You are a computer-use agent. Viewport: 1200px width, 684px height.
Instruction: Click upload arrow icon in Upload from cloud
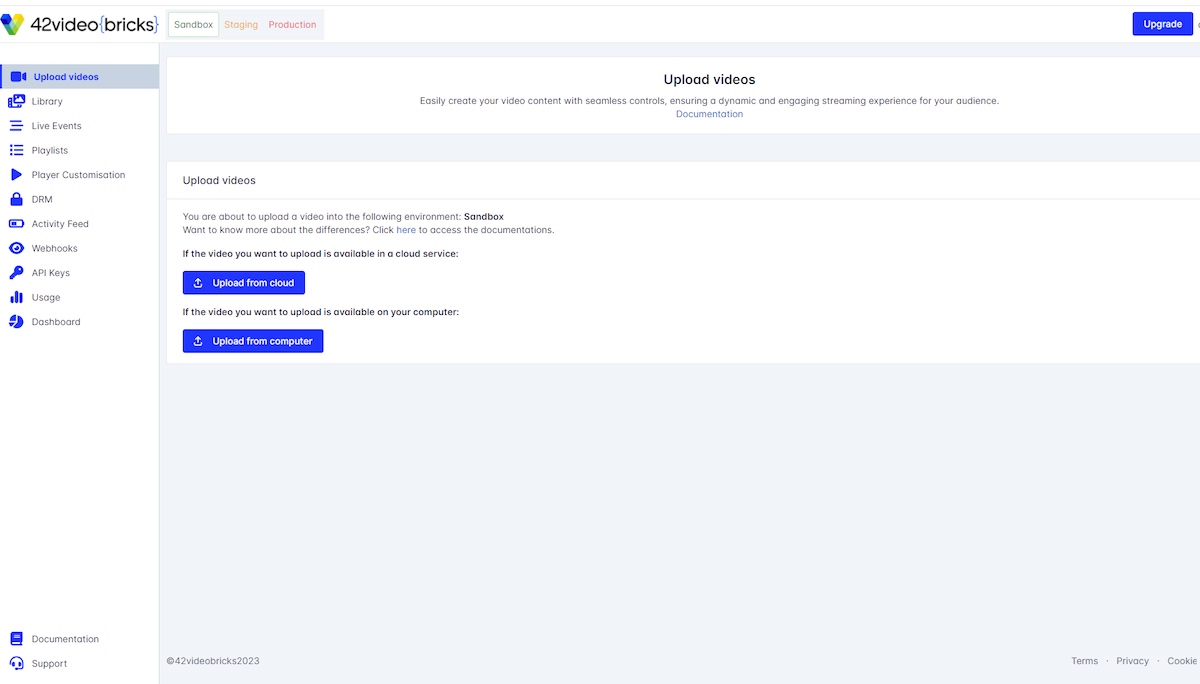point(198,283)
